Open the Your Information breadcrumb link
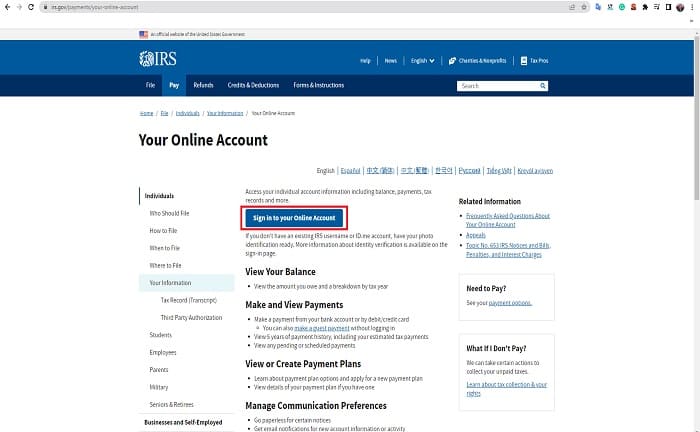700x432 pixels. 225,113
